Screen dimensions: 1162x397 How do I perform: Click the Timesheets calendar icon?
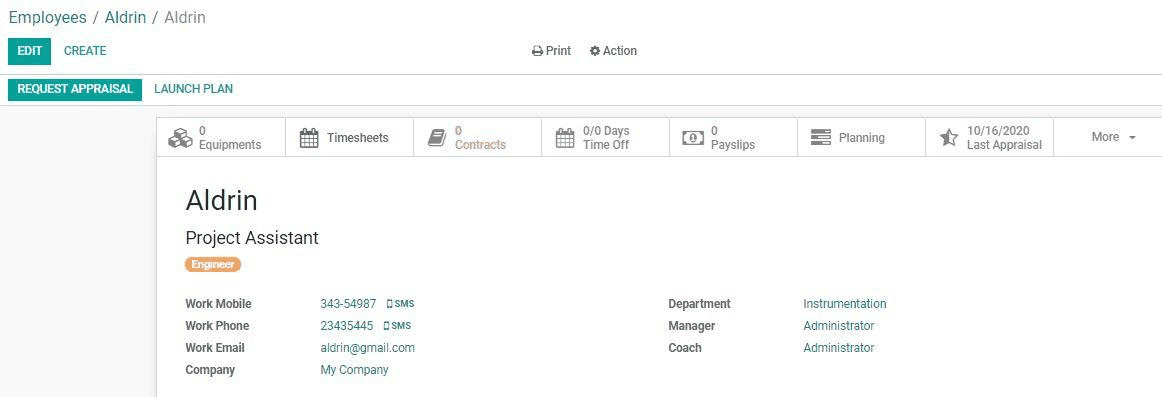point(309,138)
